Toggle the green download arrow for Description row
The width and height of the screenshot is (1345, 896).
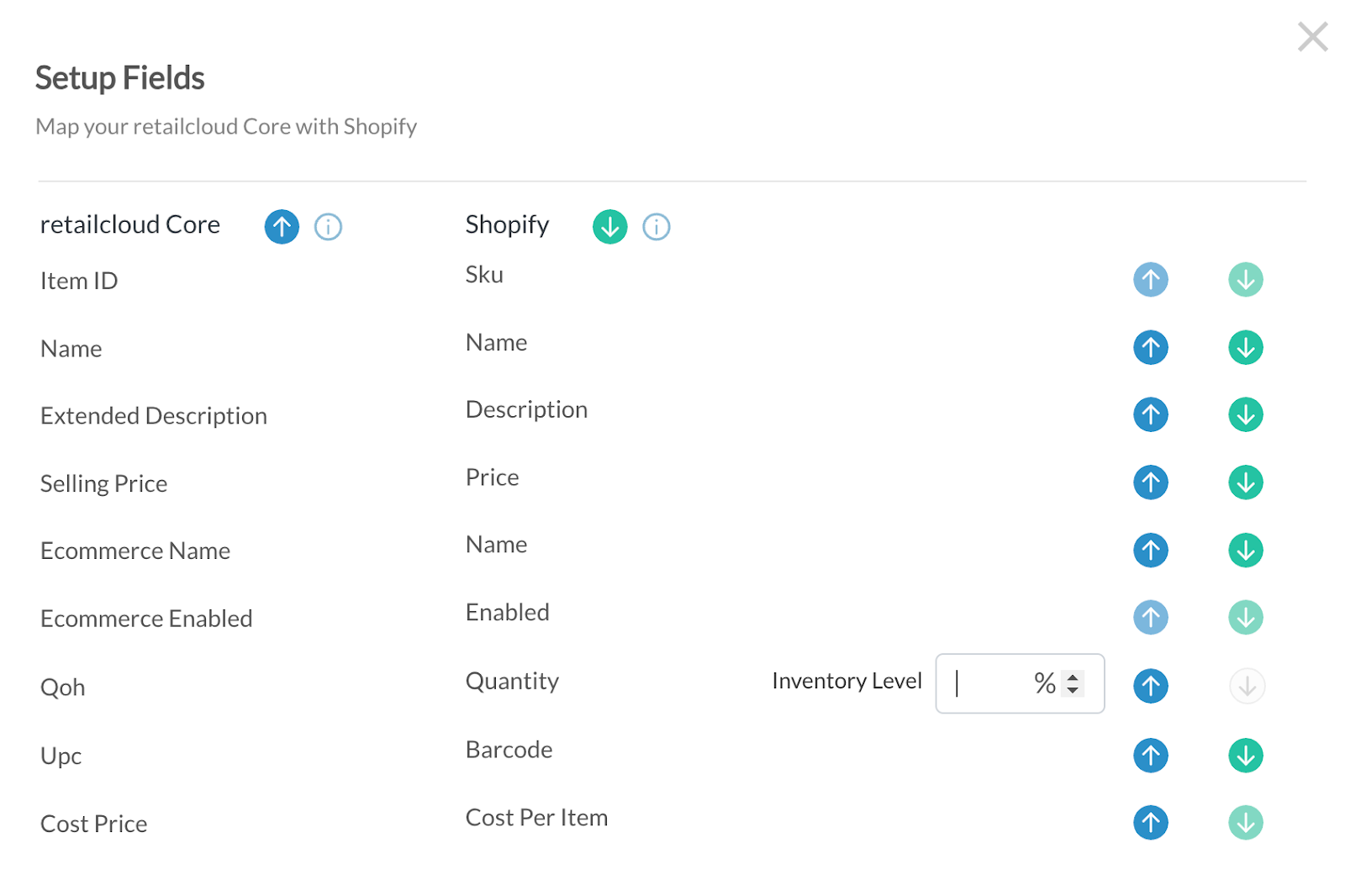coord(1245,414)
